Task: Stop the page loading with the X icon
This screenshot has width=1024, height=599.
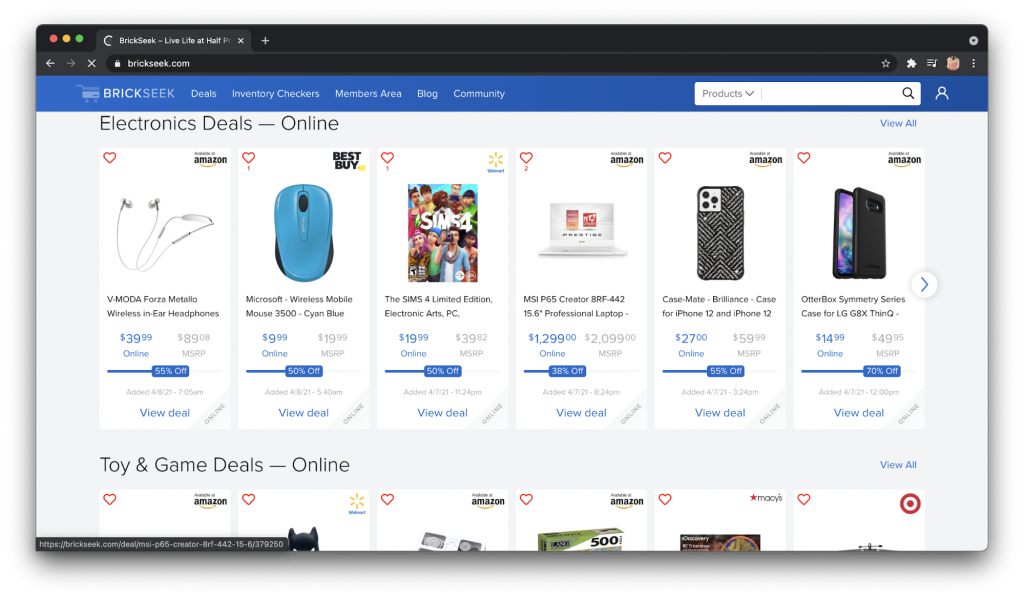Action: point(91,63)
